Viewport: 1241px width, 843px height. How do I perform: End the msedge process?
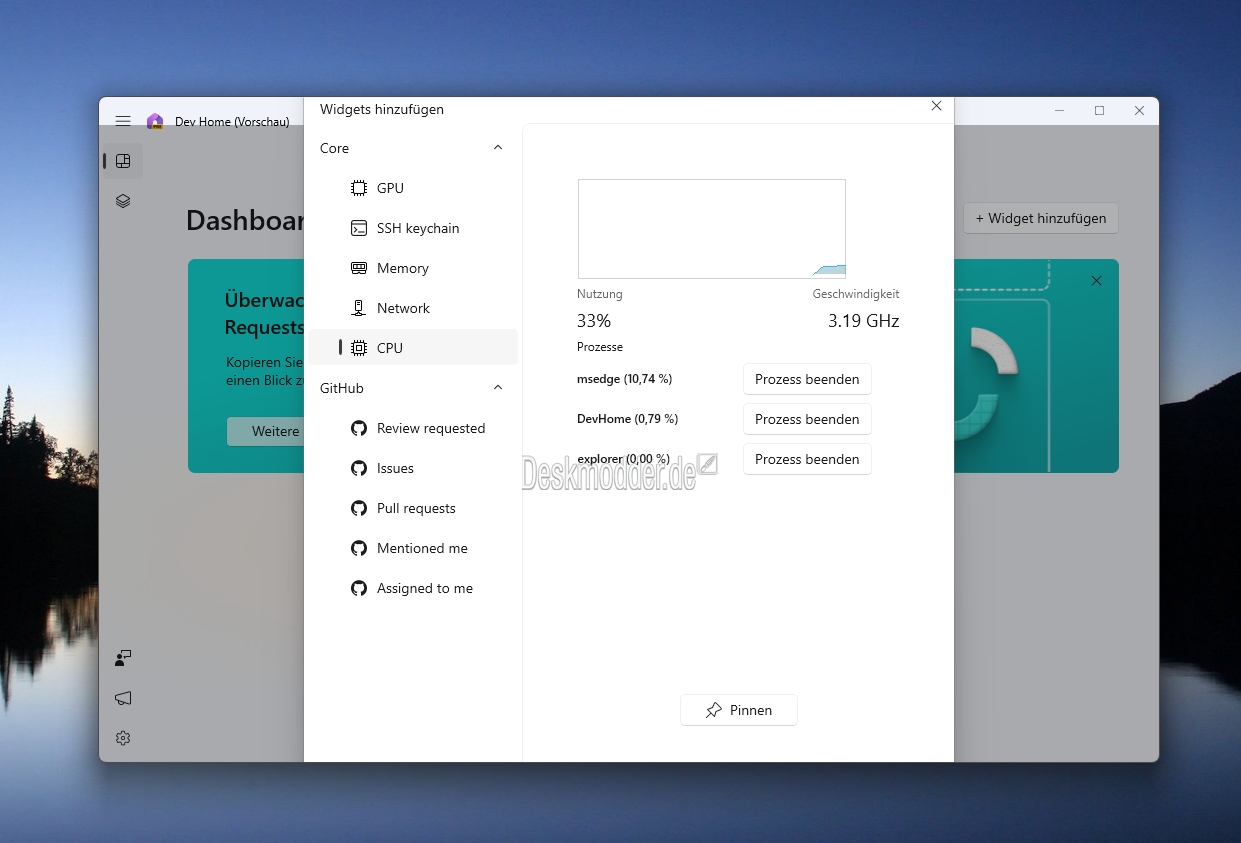[807, 379]
